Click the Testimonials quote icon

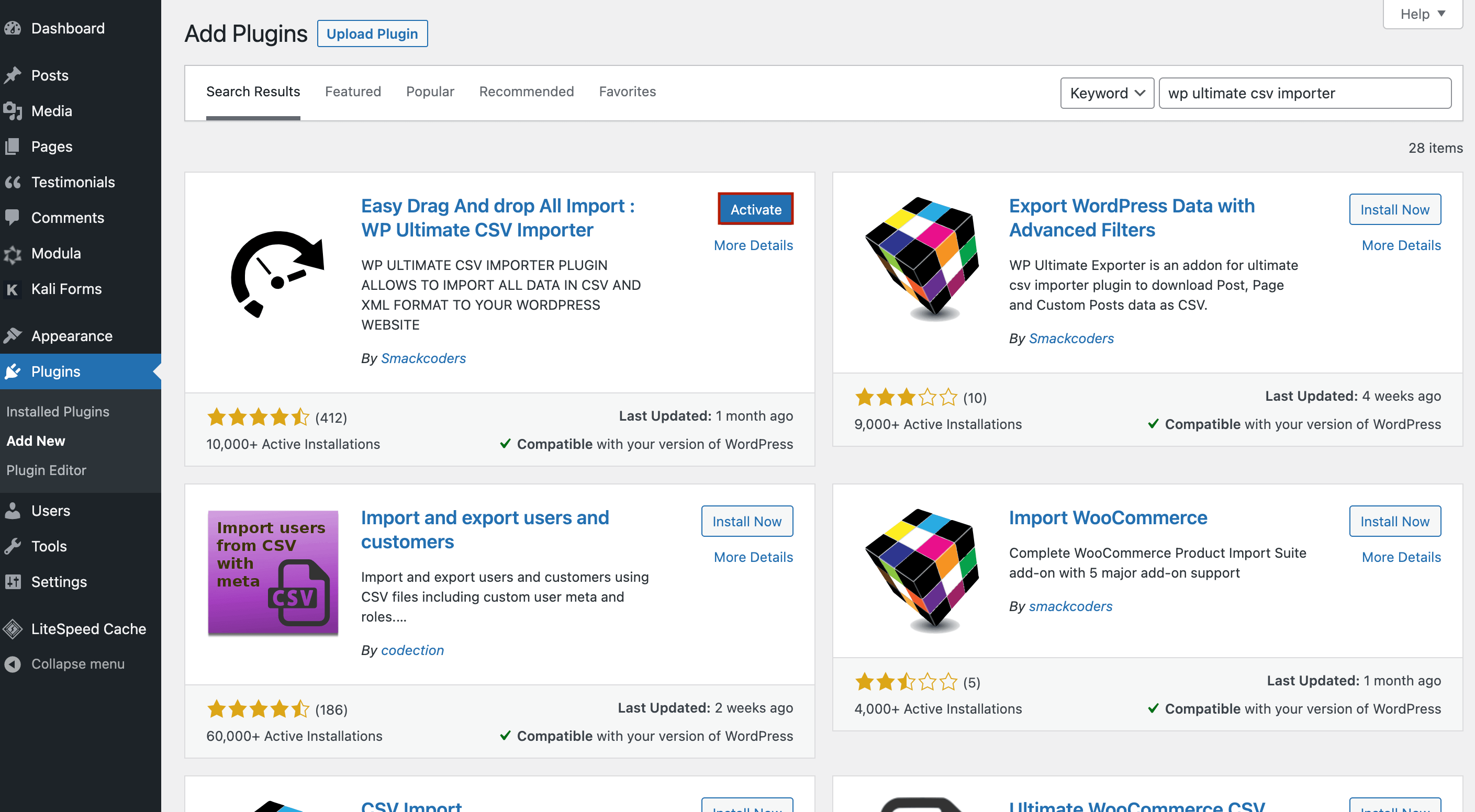point(13,182)
